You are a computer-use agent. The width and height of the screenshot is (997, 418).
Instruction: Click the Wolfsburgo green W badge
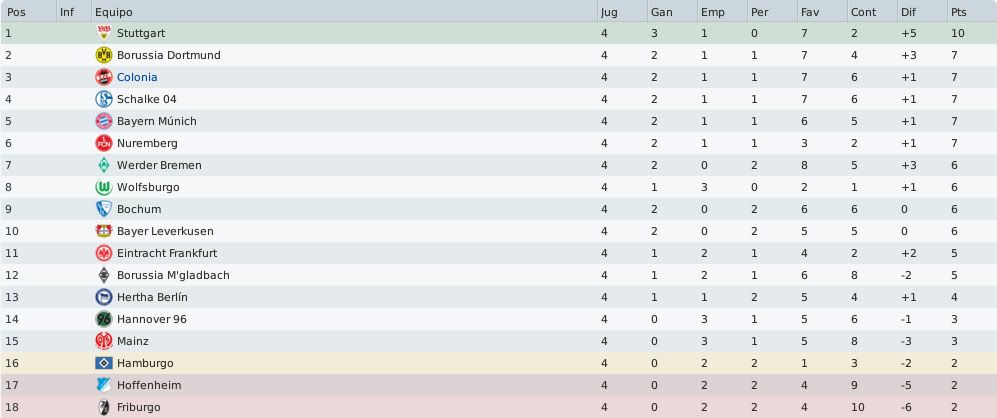(x=104, y=187)
